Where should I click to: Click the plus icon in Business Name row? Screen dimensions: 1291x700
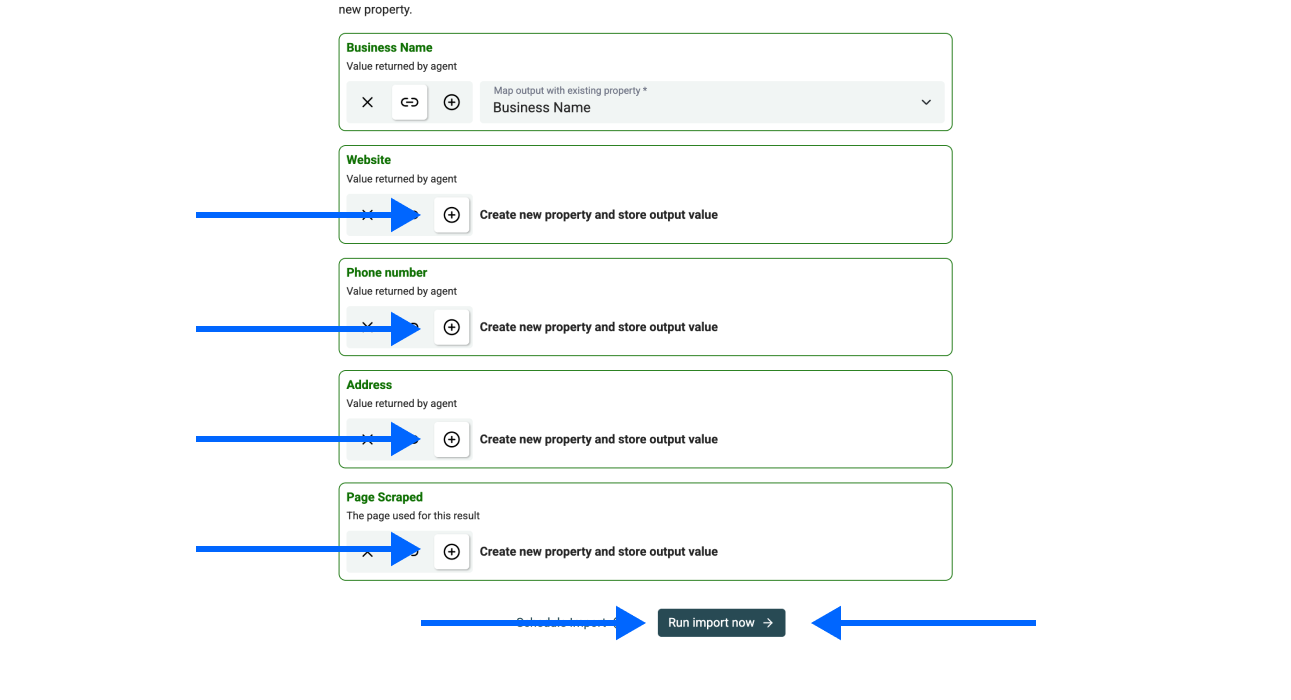click(452, 102)
